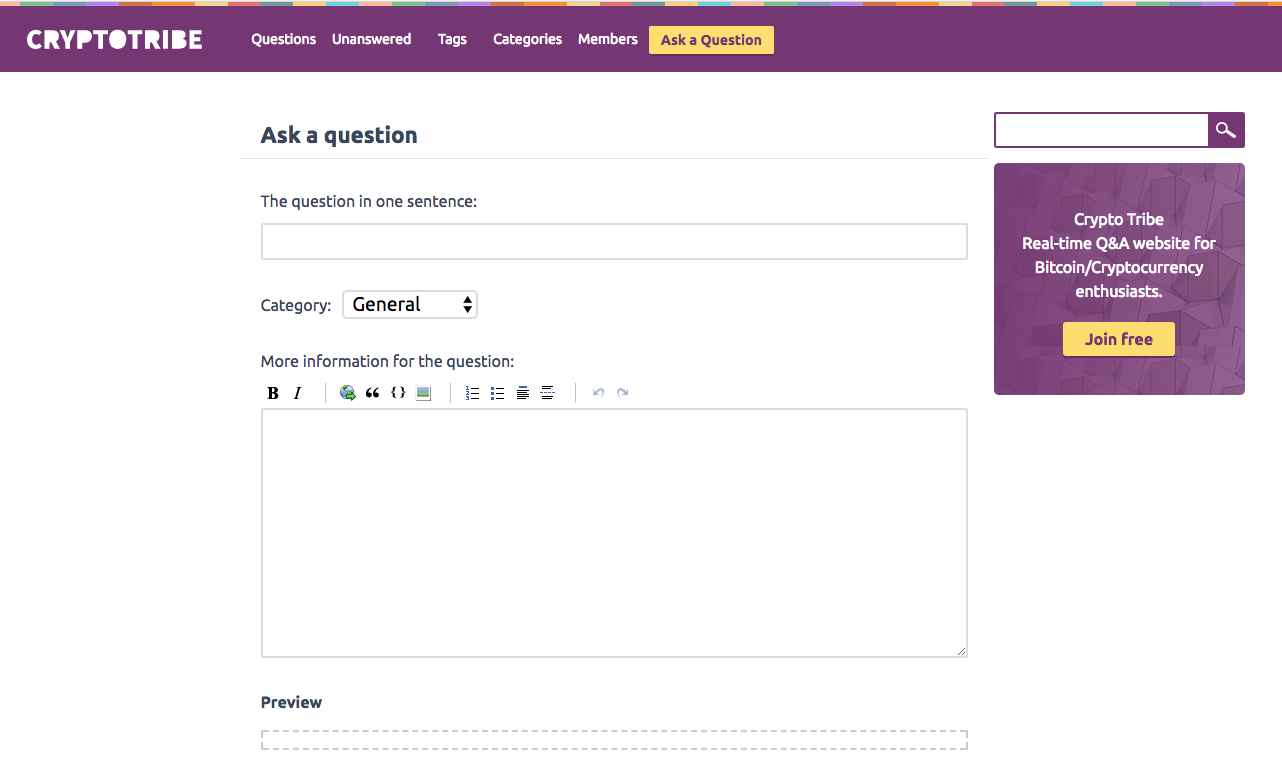Open the Categories page
This screenshot has height=769, width=1282.
point(528,40)
